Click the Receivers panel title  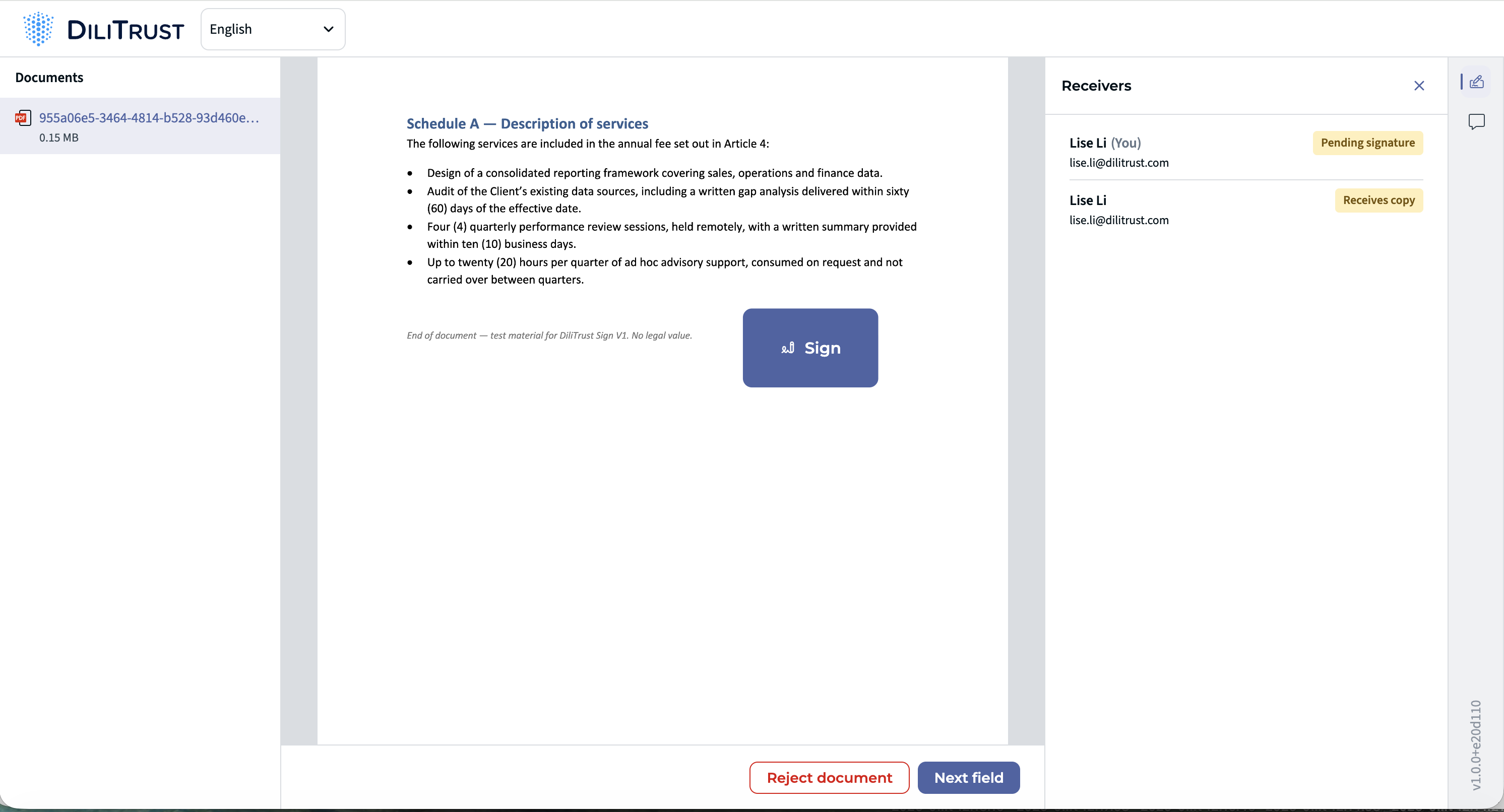tap(1096, 86)
